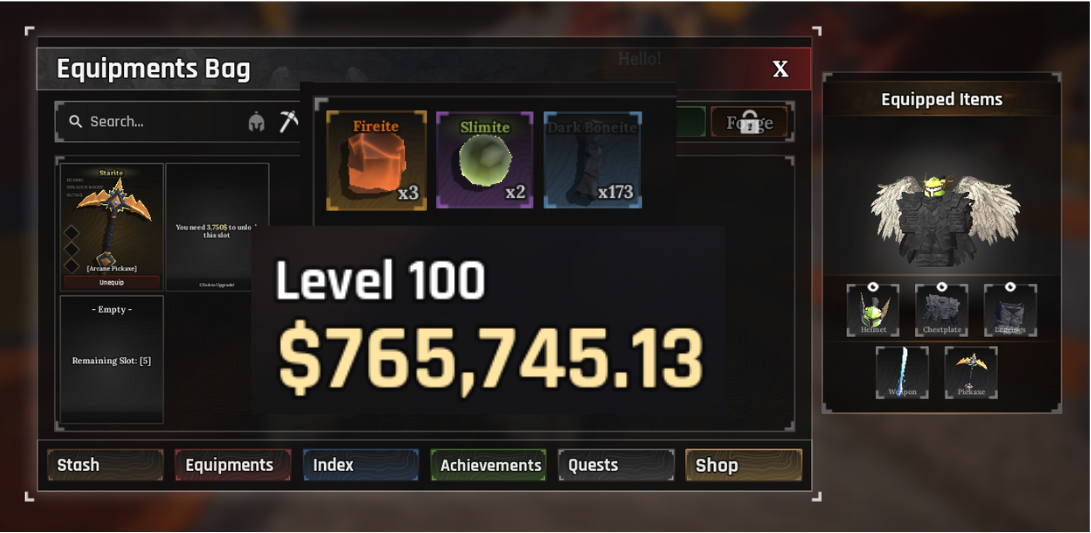
Task: Click the equipped Weapon sword slot
Action: [902, 372]
